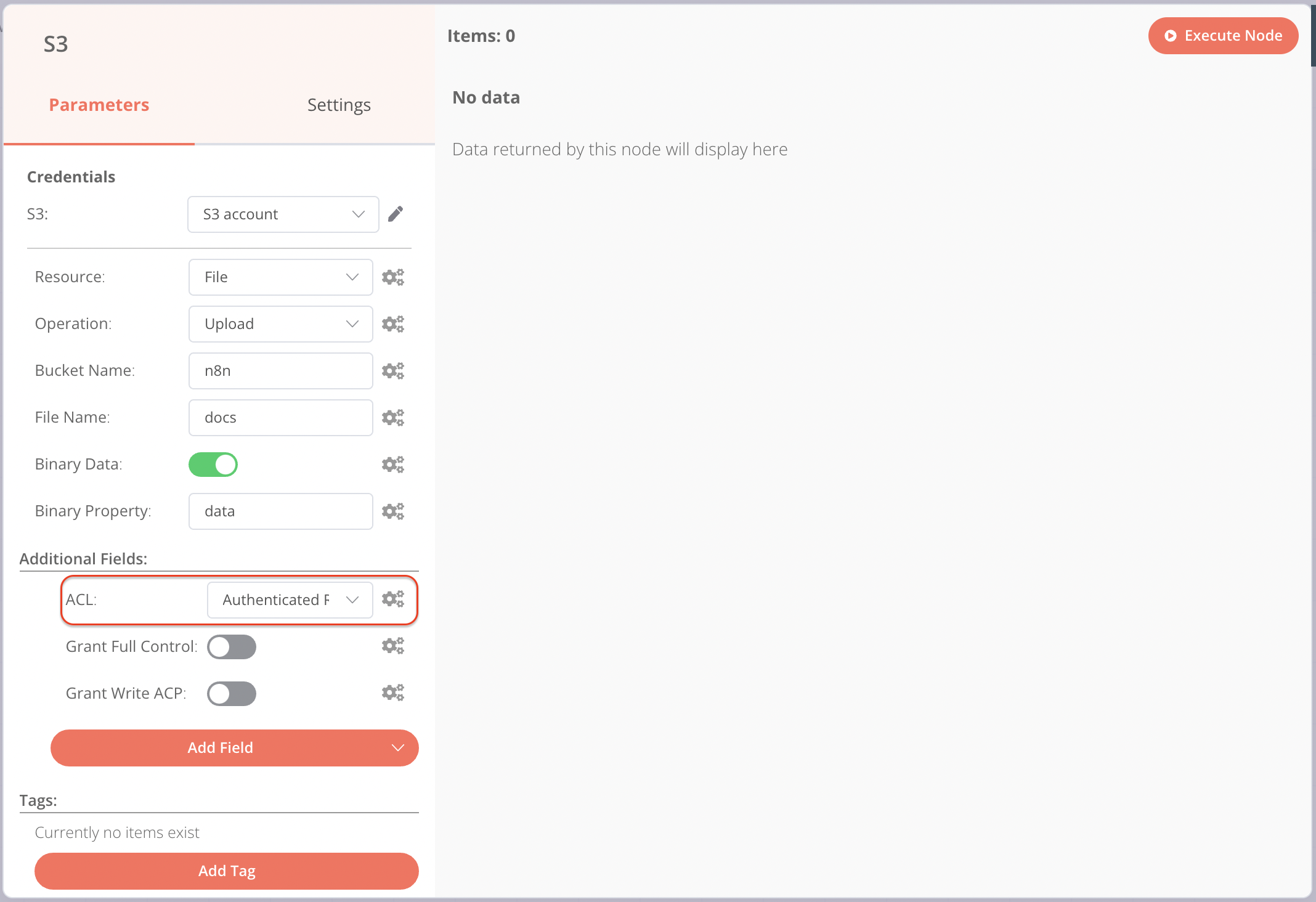
Task: Open the Bucket Name options gear
Action: [x=393, y=370]
